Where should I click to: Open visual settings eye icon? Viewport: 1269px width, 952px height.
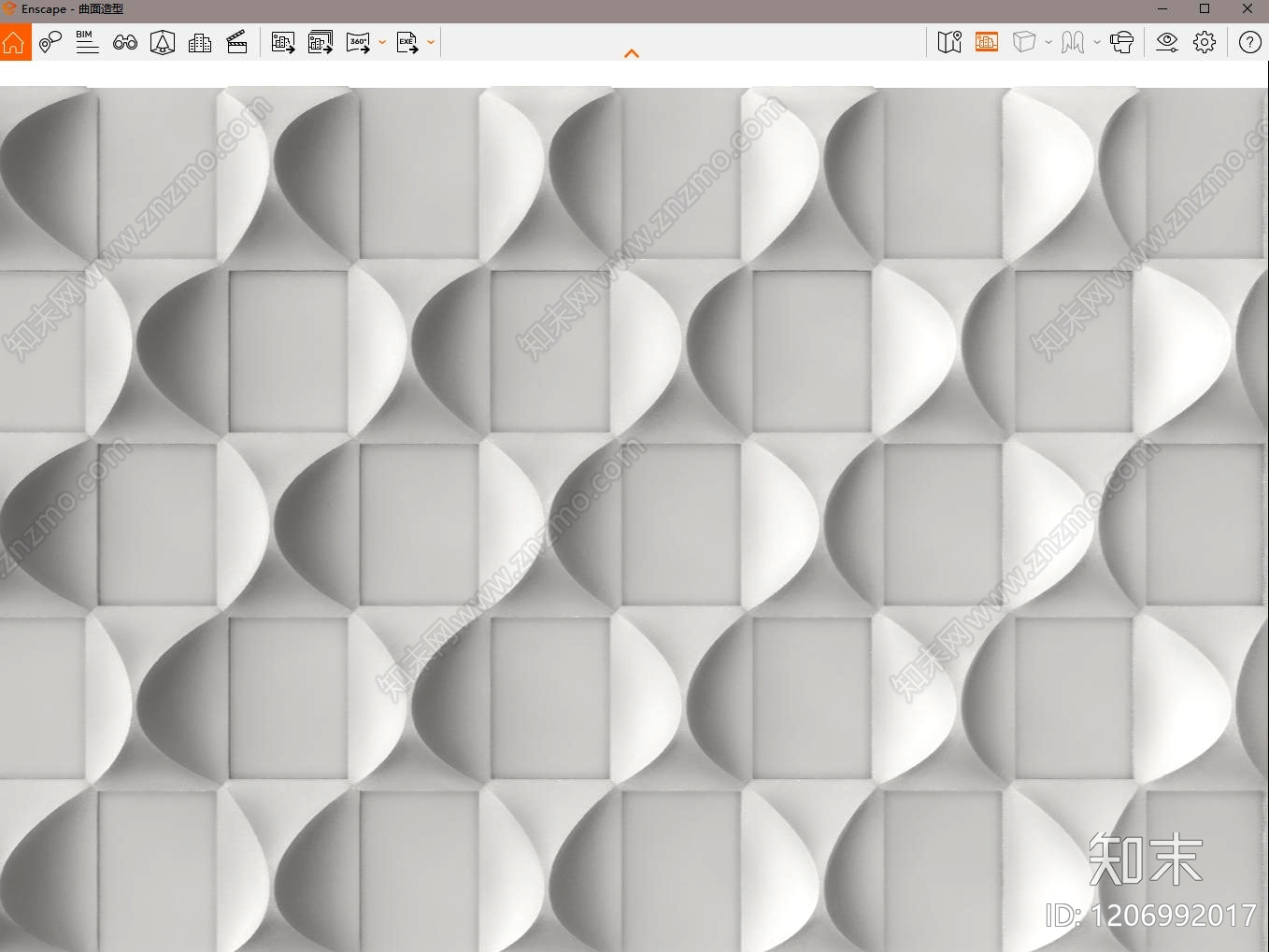[x=1167, y=42]
